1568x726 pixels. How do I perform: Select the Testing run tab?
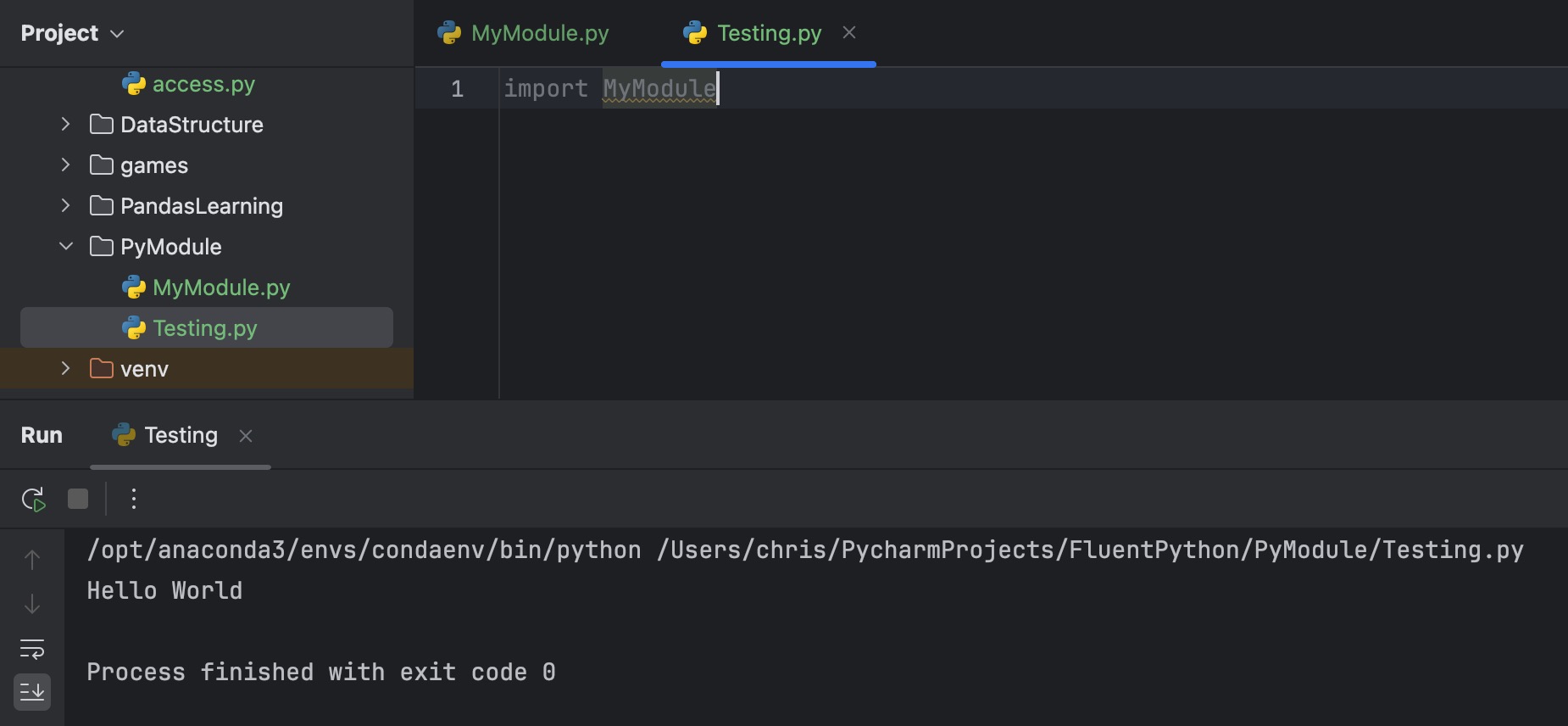point(181,435)
